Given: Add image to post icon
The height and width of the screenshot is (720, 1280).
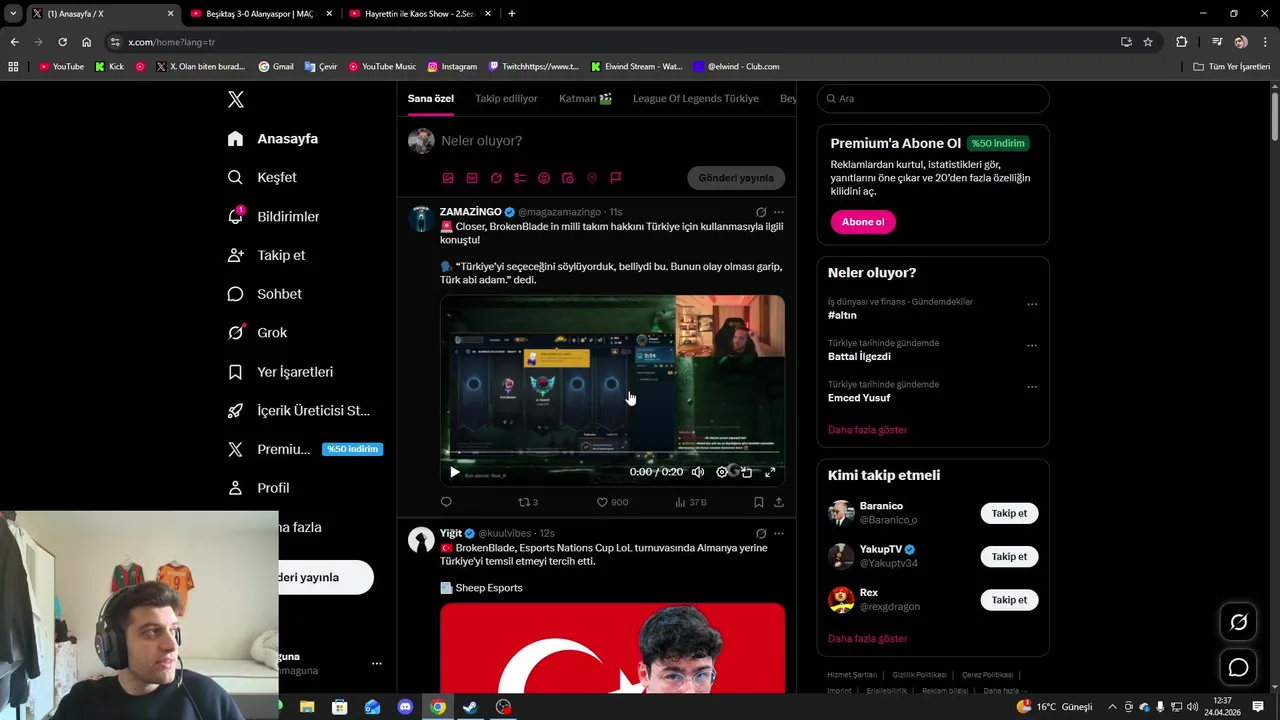Looking at the screenshot, I should pyautogui.click(x=448, y=178).
